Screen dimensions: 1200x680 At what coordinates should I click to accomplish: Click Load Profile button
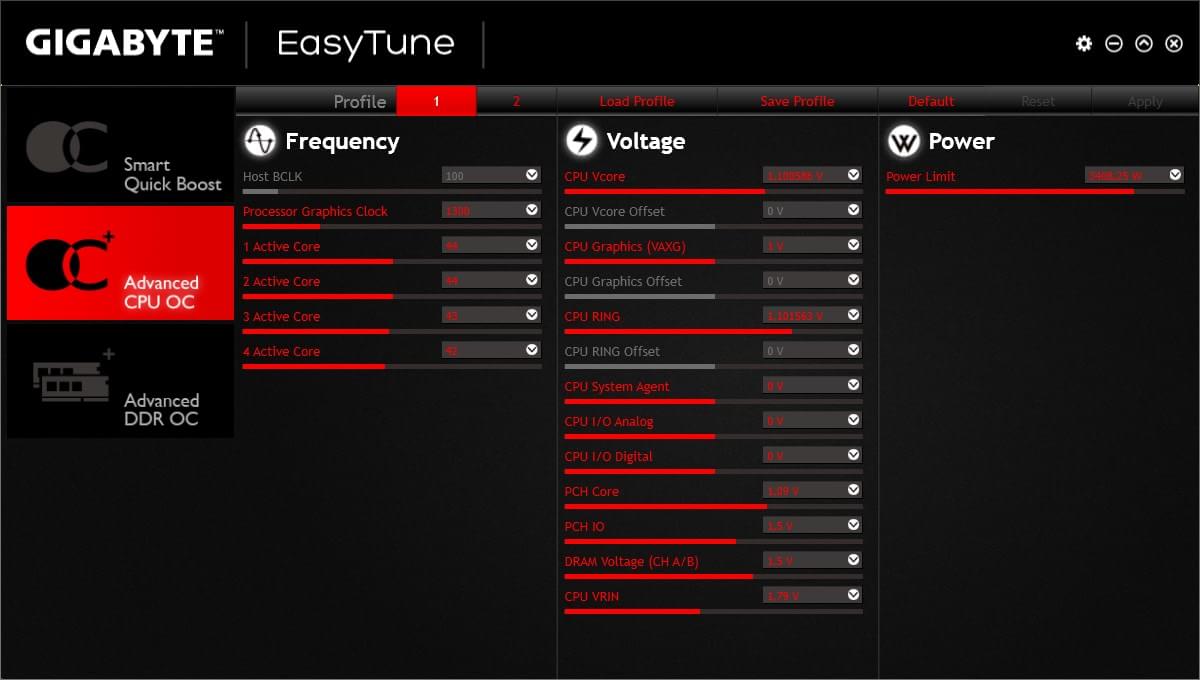pos(637,101)
